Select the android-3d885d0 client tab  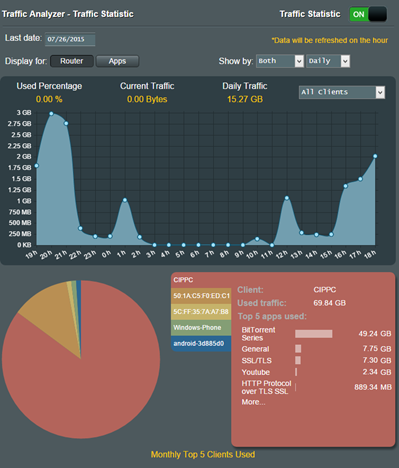[201, 344]
